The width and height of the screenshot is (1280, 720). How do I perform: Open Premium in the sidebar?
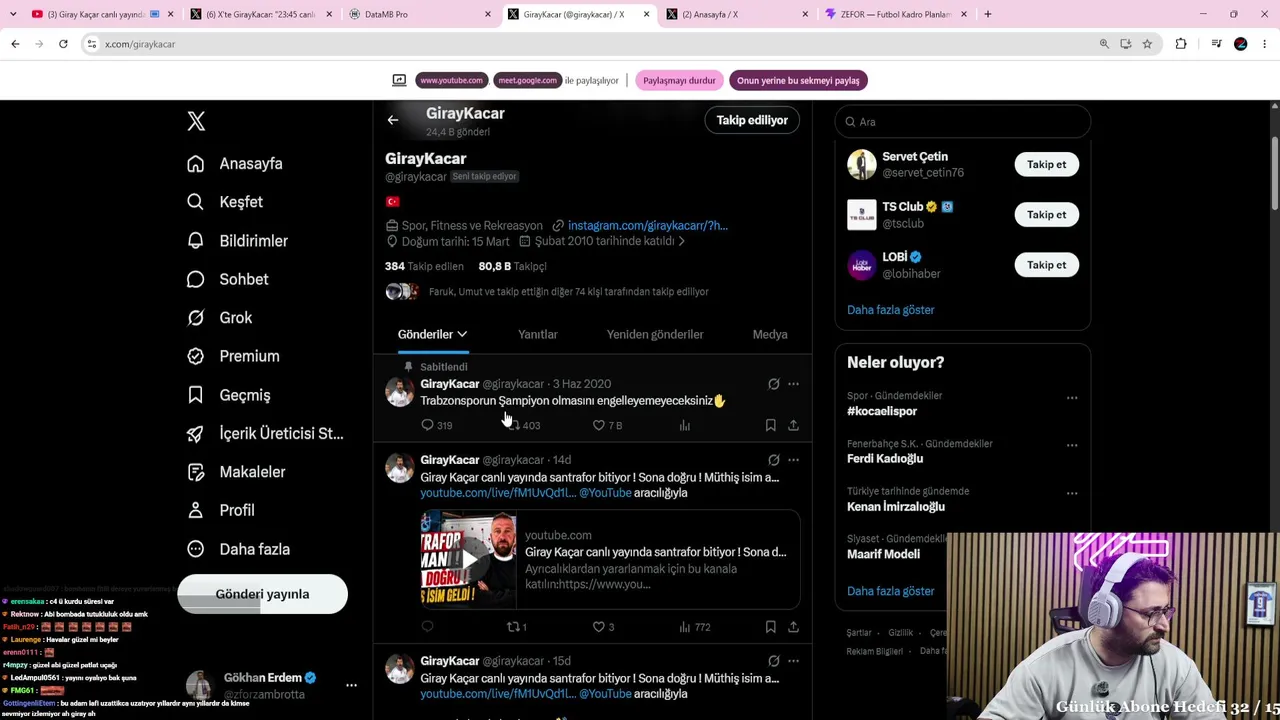233,356
